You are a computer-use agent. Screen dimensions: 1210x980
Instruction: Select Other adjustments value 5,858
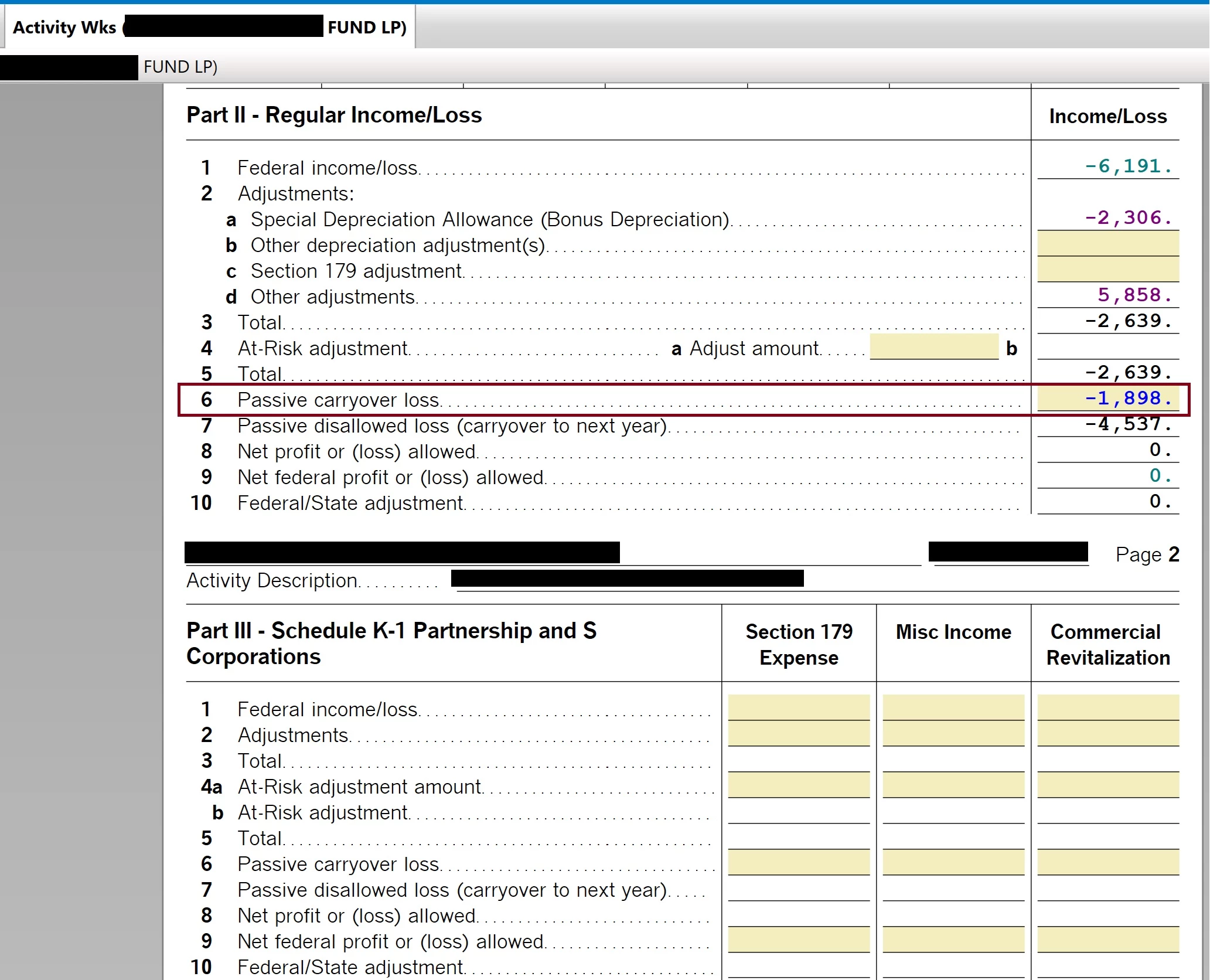(1133, 295)
